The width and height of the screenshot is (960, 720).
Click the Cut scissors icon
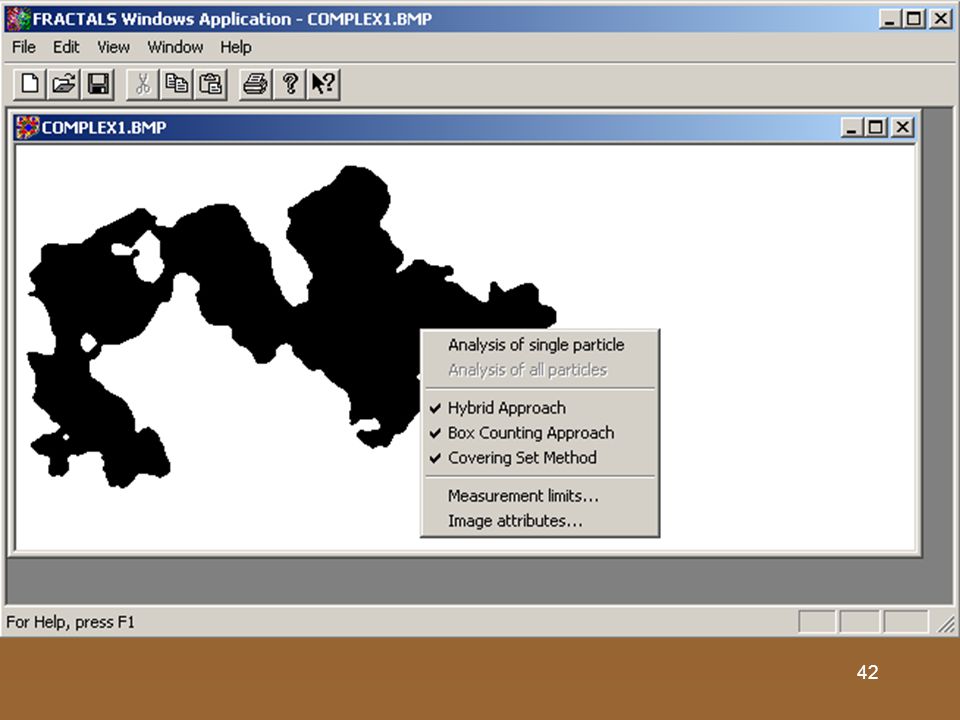coord(143,84)
